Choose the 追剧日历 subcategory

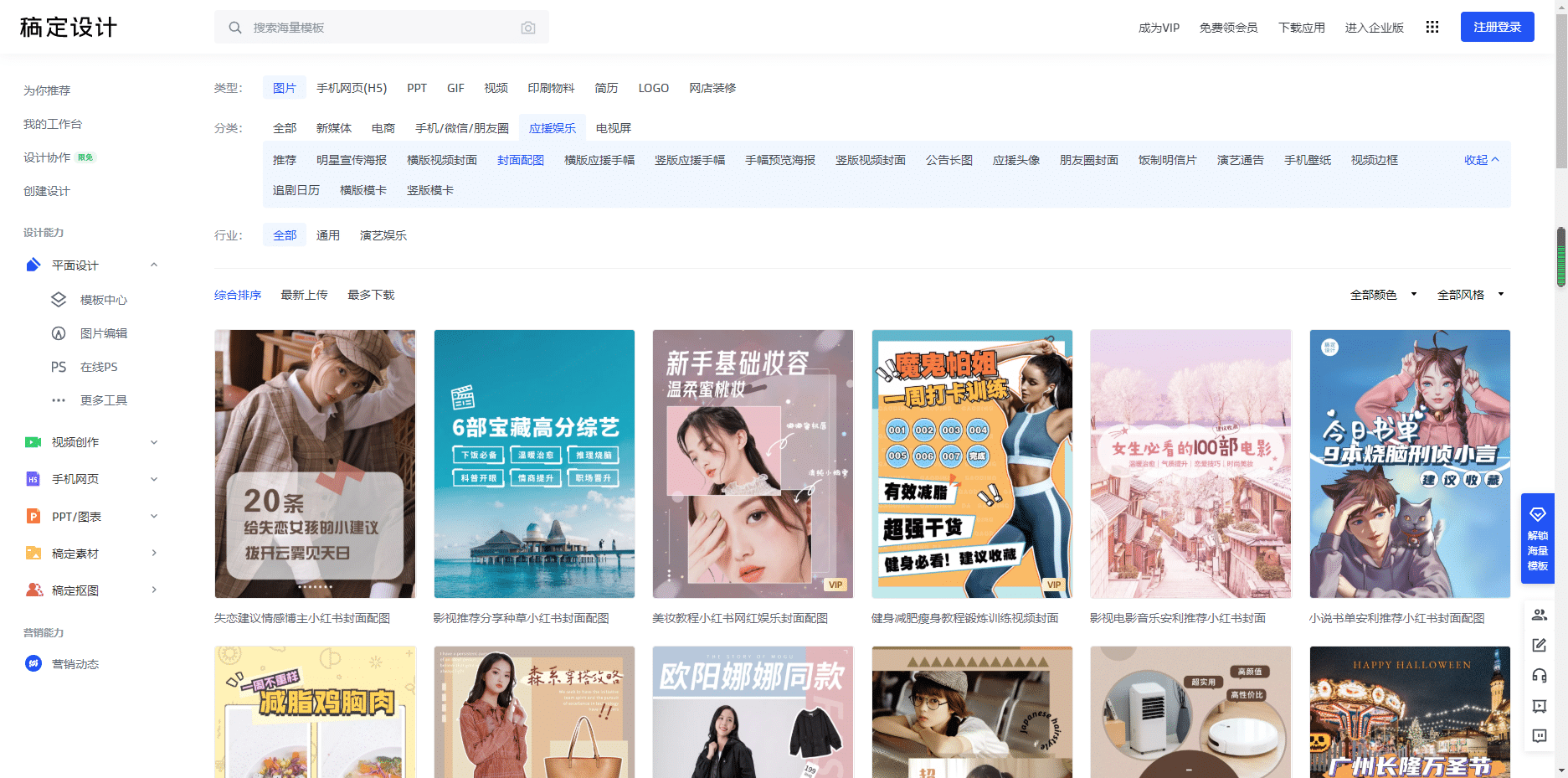[296, 190]
